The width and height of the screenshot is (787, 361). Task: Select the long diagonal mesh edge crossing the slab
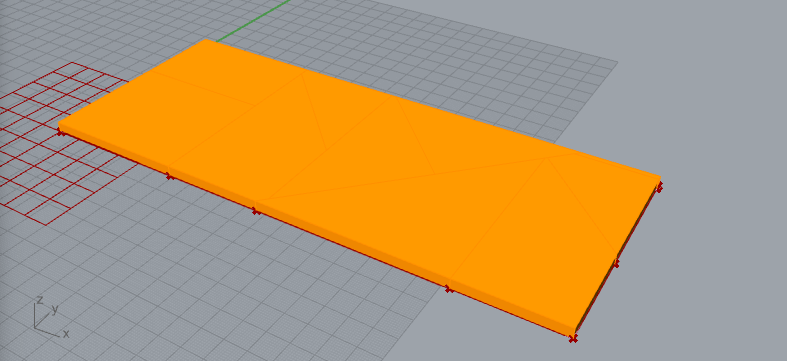coord(402,179)
